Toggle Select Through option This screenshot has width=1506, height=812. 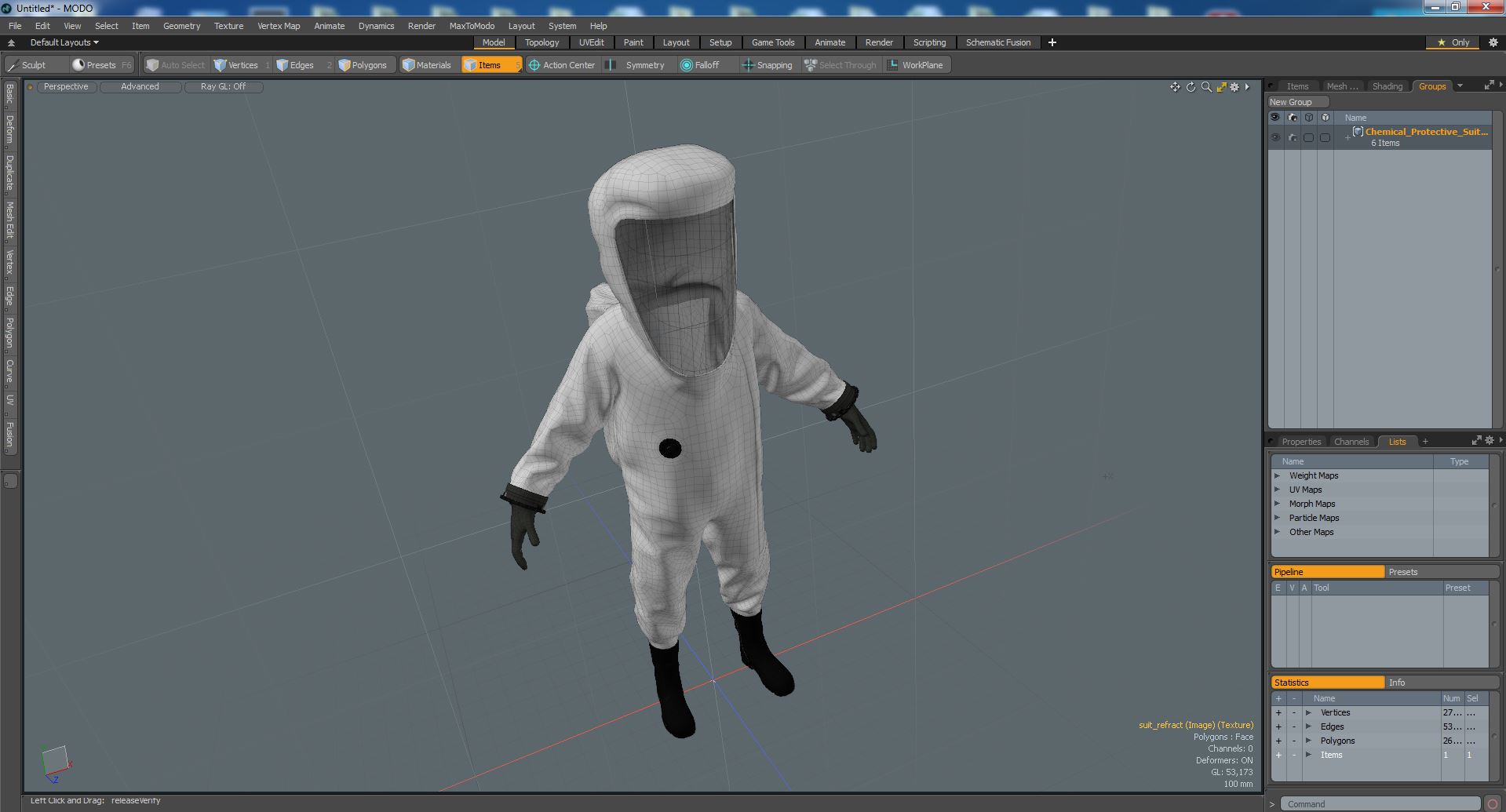841,65
